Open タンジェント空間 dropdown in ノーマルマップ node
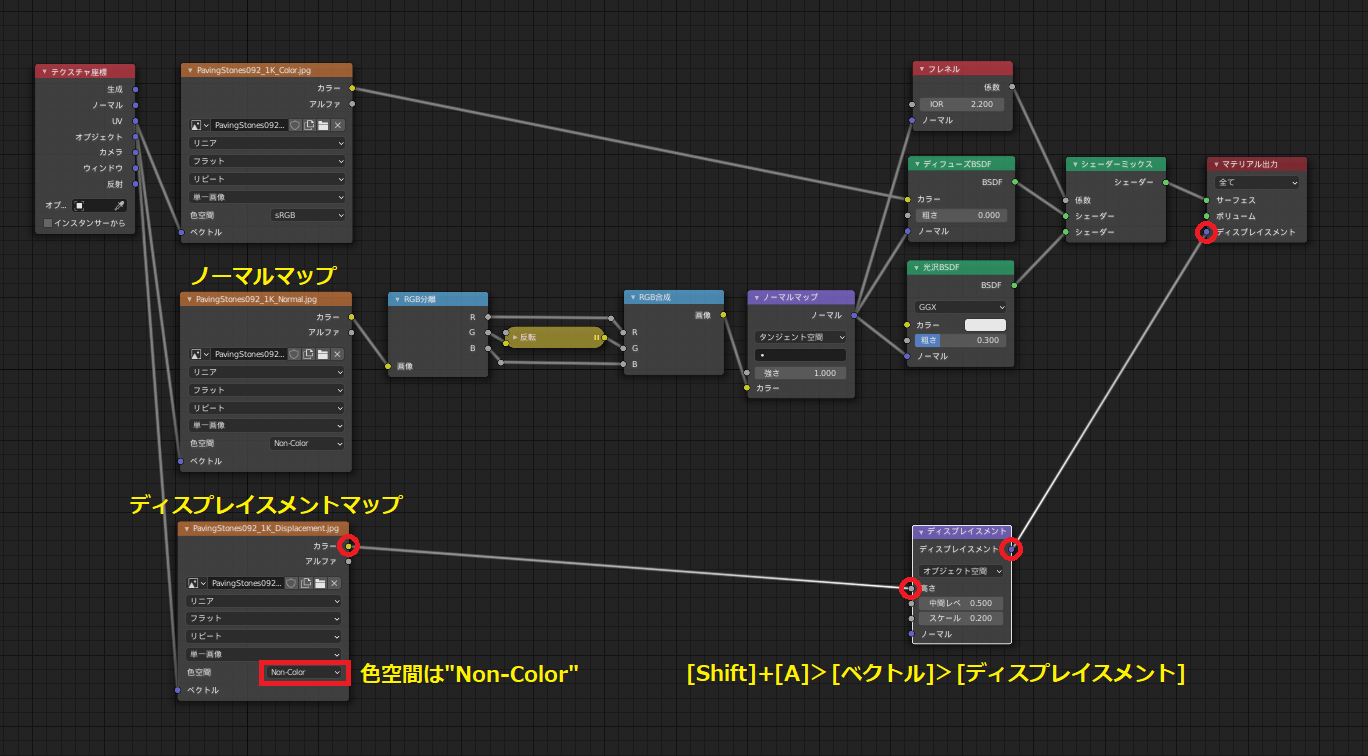 [x=801, y=337]
